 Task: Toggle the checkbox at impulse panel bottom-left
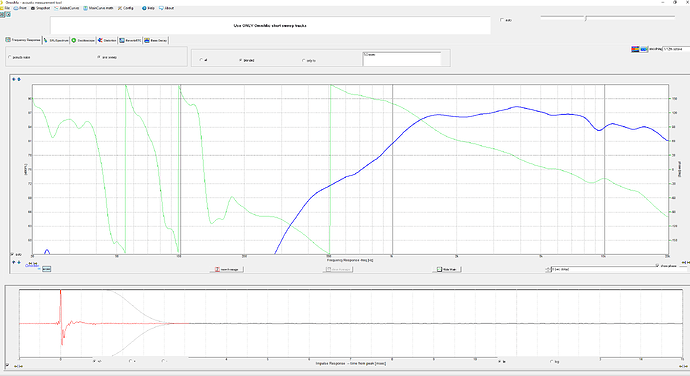click(7, 365)
